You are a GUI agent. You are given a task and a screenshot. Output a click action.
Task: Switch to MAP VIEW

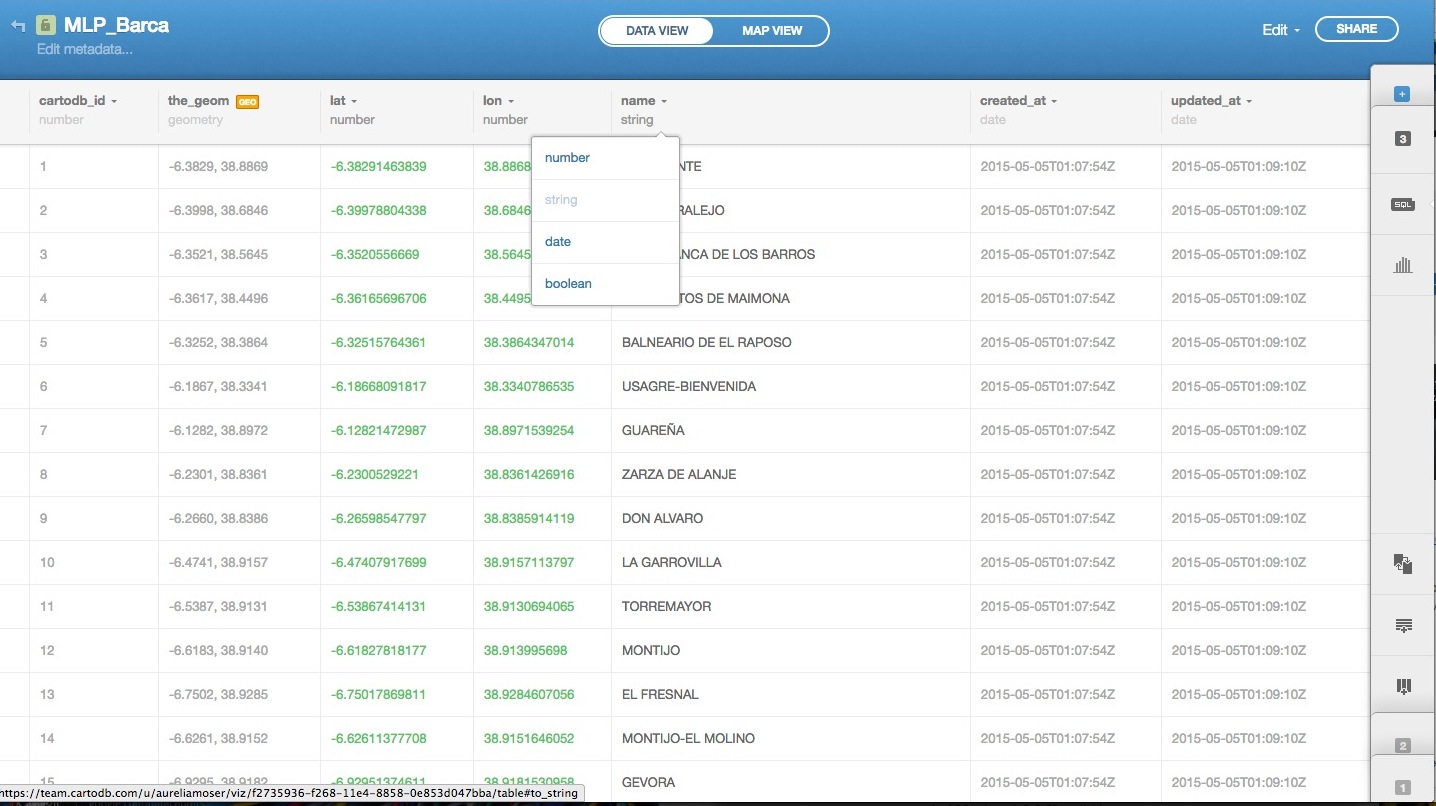(772, 31)
